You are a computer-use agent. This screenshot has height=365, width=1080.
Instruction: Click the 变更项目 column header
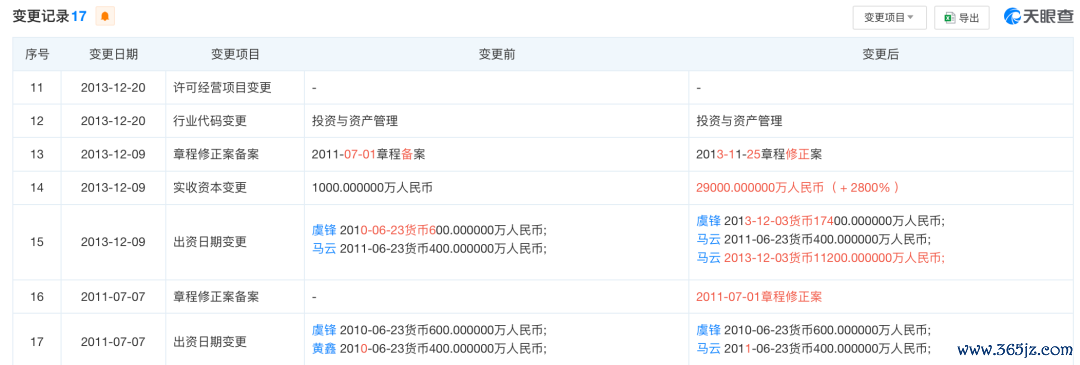[x=236, y=54]
